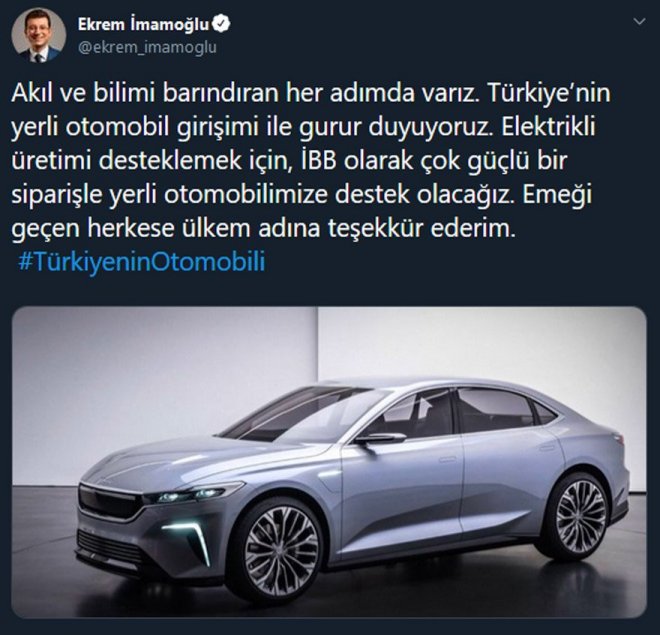The image size is (660, 635).
Task: Open the @ekrem_imamoglu handle
Action: click(147, 47)
